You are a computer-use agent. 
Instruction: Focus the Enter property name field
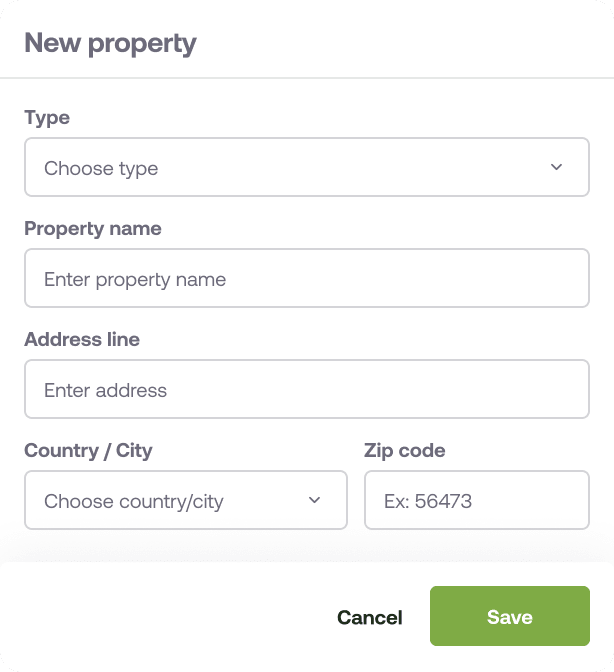(x=306, y=278)
